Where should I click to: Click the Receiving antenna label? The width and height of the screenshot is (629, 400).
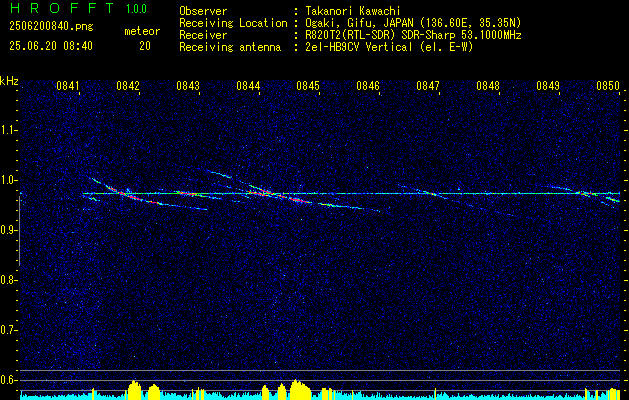tap(230, 47)
